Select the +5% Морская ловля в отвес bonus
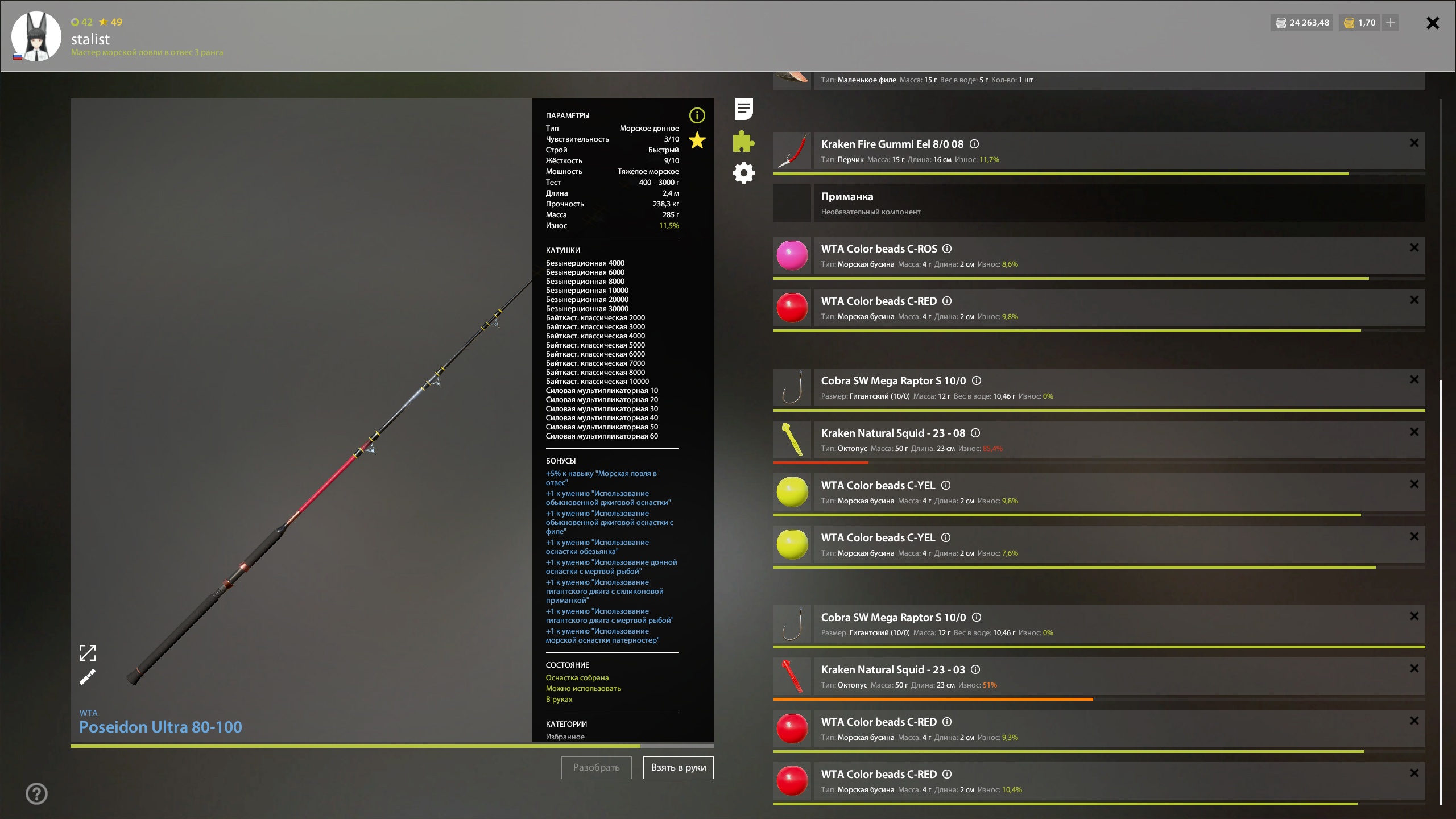 pos(601,478)
